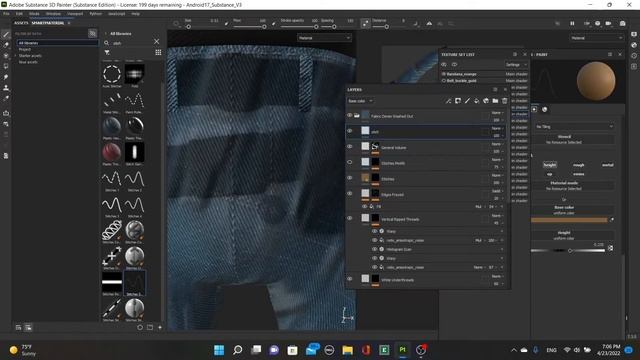Open blend mode dropdown of General Volume layer

(x=497, y=144)
